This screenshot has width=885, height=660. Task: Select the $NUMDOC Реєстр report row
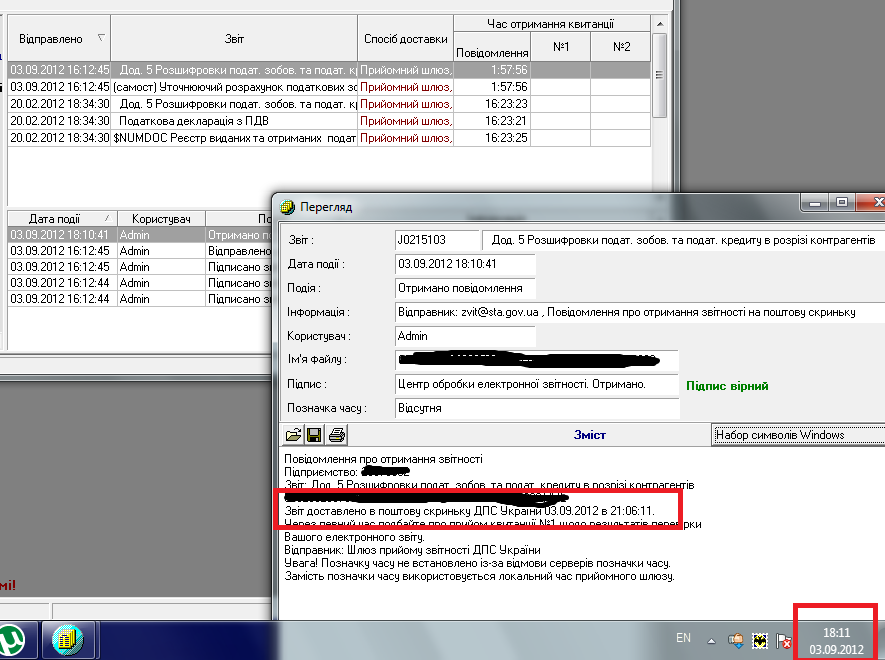click(233, 137)
